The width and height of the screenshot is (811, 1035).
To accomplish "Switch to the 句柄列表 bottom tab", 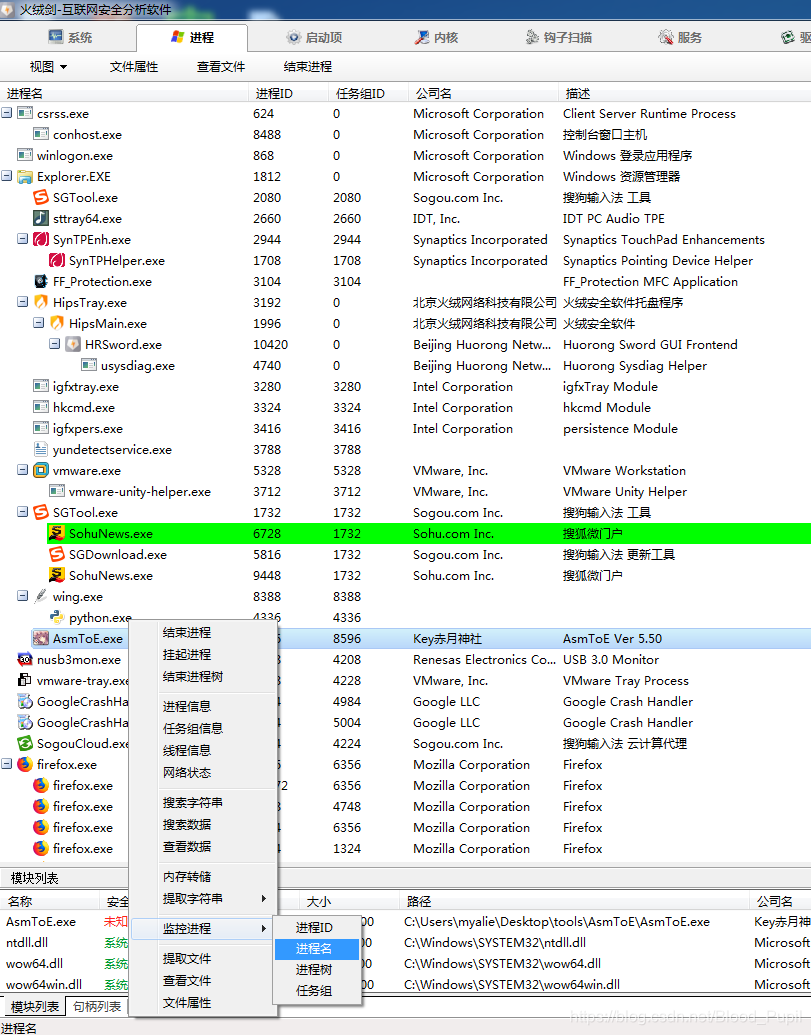I will [x=97, y=1007].
